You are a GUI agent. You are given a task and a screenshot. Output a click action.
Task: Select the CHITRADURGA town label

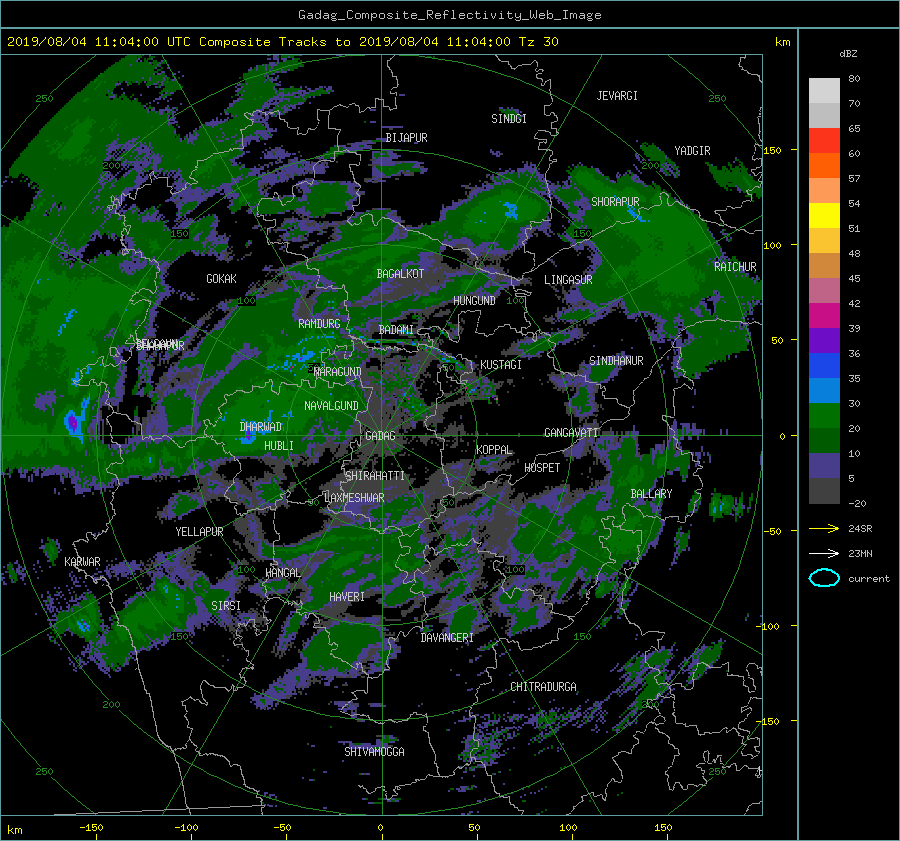click(544, 687)
